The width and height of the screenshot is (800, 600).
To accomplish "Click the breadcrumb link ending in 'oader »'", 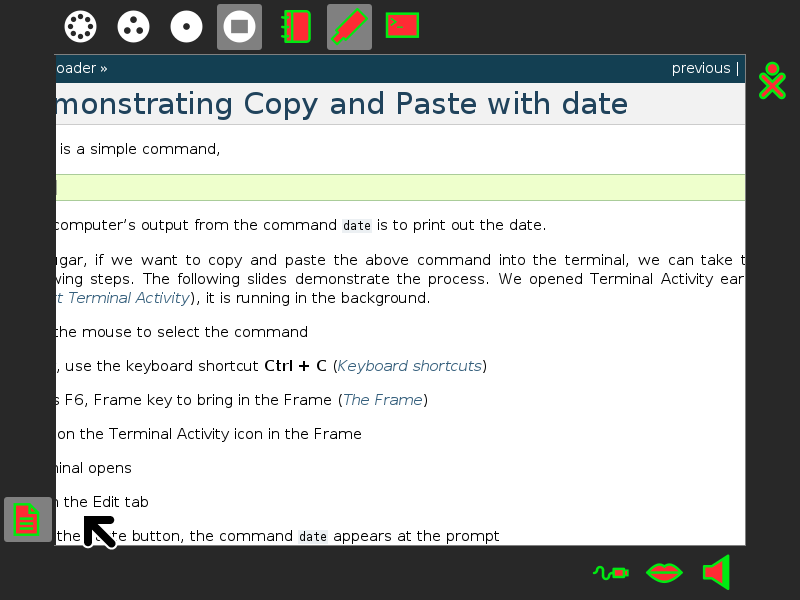I will [x=82, y=68].
